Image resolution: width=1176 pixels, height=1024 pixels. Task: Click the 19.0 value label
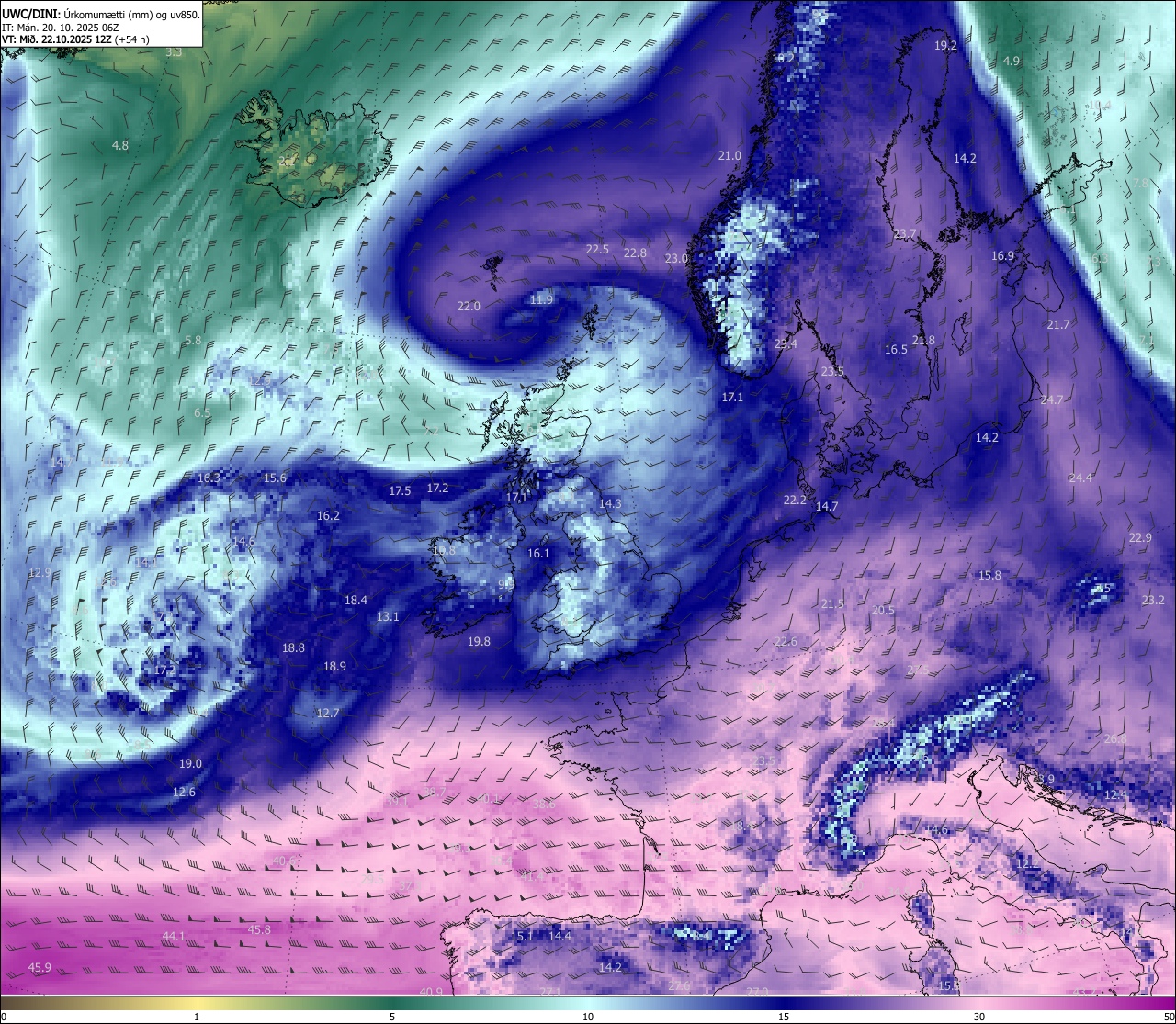190,763
